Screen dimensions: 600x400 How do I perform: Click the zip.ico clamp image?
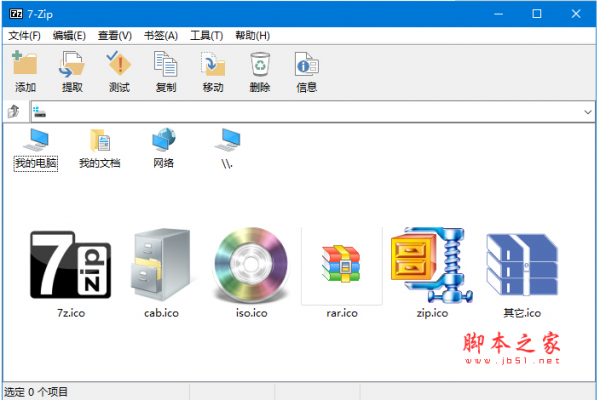432,265
